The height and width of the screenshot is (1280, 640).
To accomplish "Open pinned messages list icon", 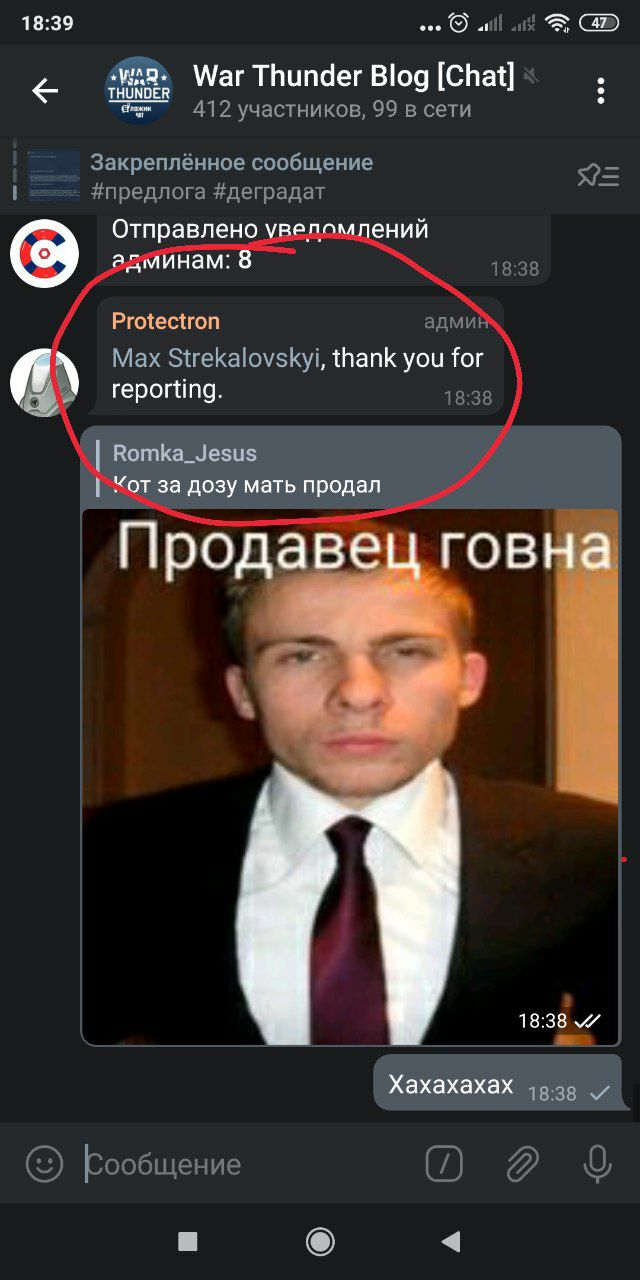I will point(598,176).
